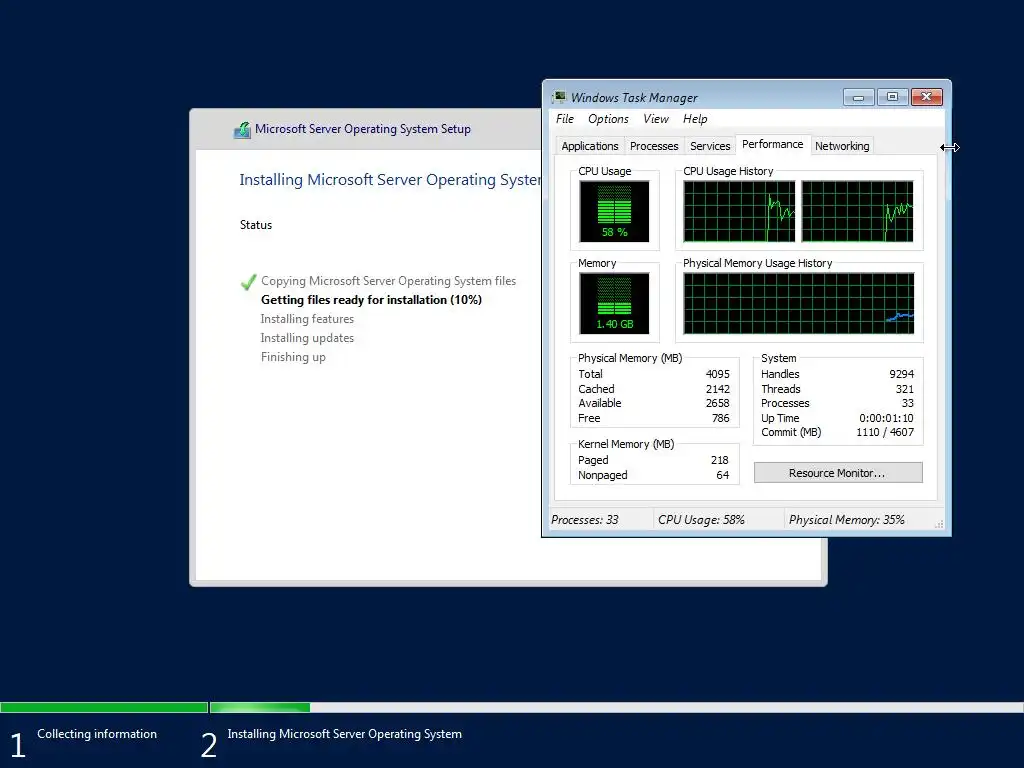1024x768 pixels.
Task: Click the Memory gauge showing 1.40 GB
Action: 614,303
